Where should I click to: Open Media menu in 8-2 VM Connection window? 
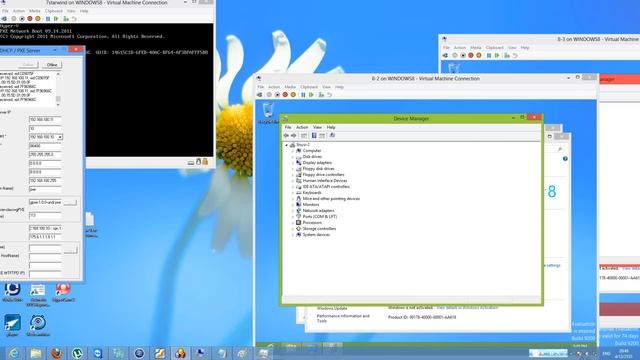[290, 87]
